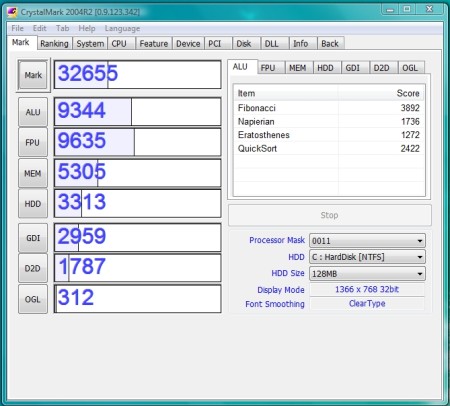The width and height of the screenshot is (450, 406).
Task: Run the OGL benchmark button
Action: [x=33, y=299]
